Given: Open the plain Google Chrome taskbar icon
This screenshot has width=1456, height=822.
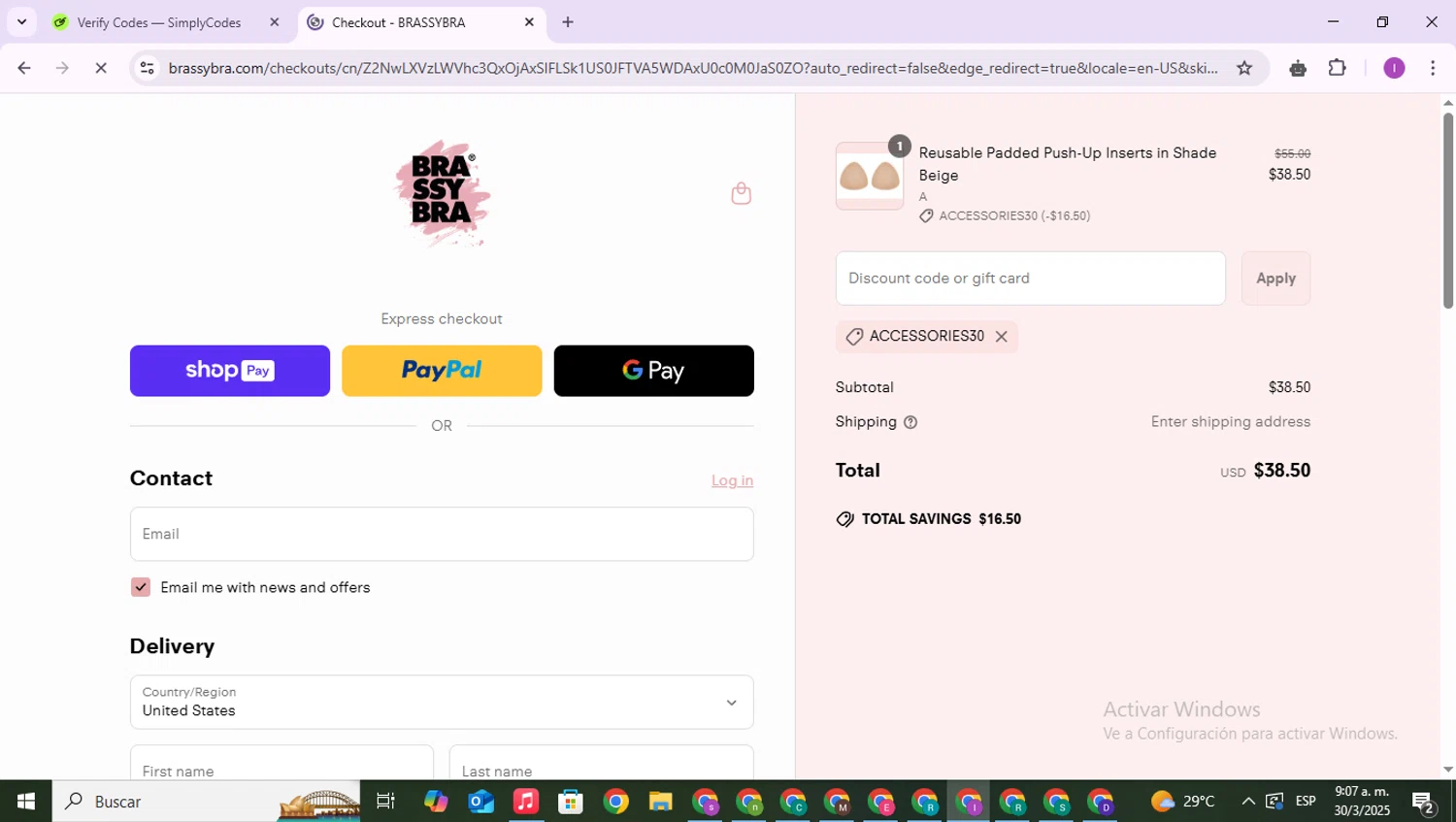Looking at the screenshot, I should click(x=615, y=802).
